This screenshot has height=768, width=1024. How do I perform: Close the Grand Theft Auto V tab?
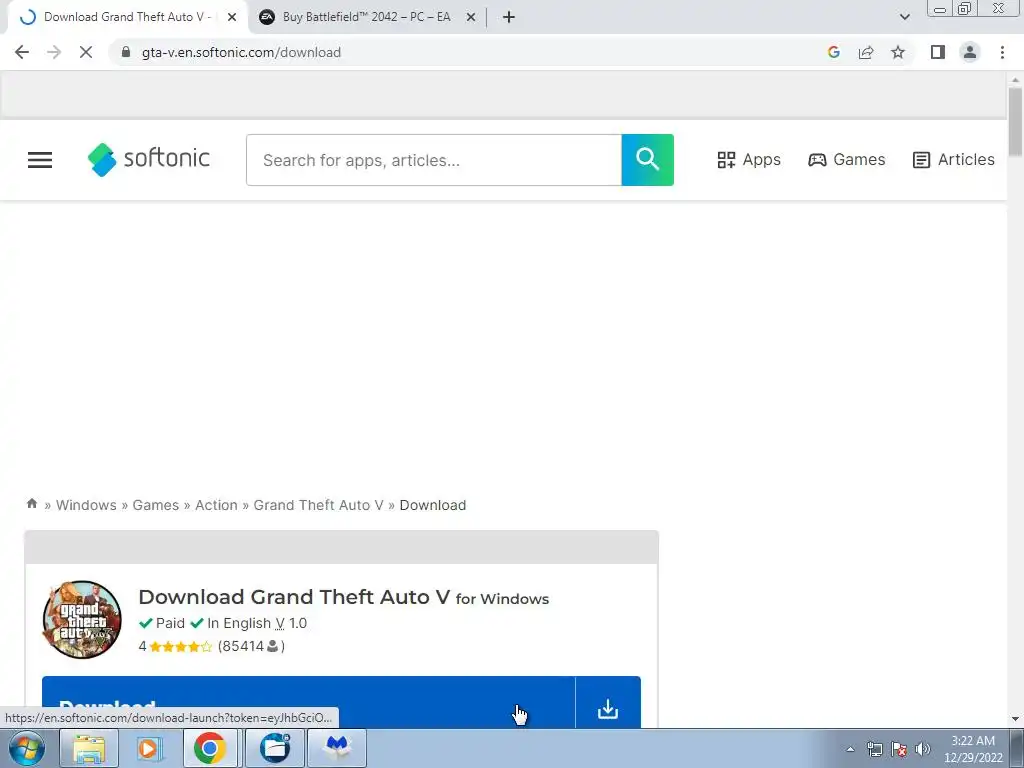pos(232,17)
